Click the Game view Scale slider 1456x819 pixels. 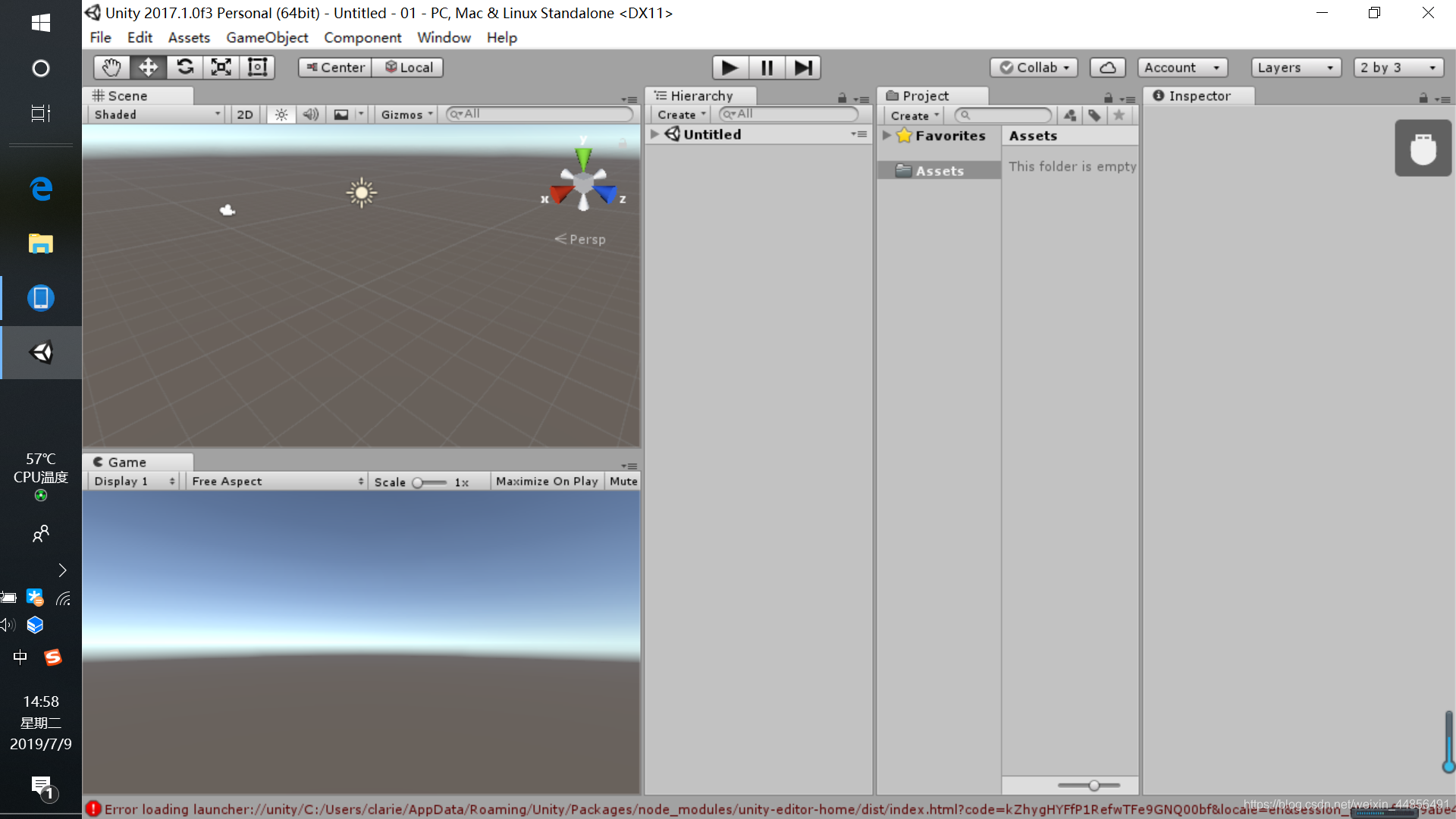tap(428, 482)
